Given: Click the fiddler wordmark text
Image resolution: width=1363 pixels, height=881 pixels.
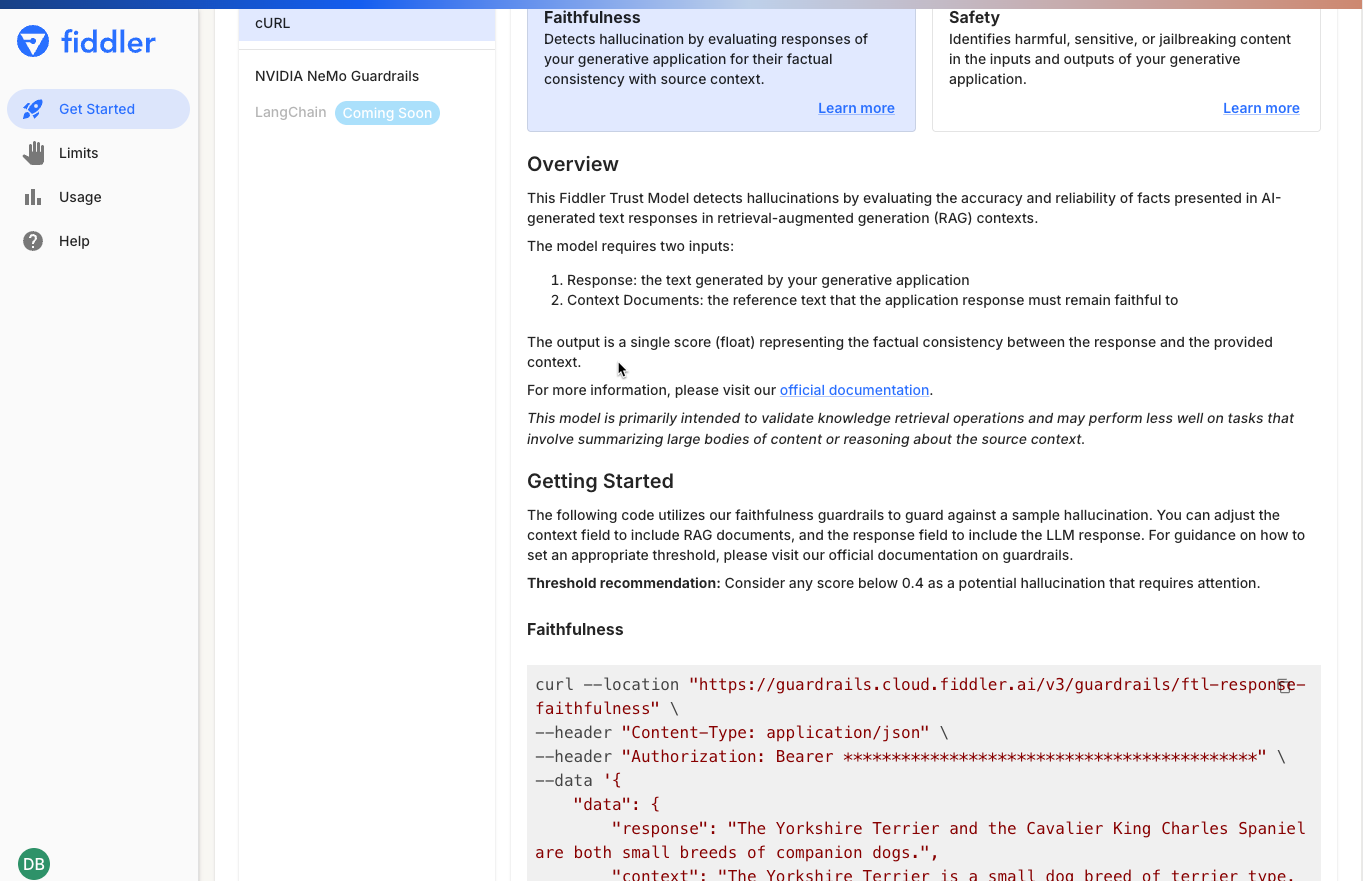Looking at the screenshot, I should click(x=108, y=42).
